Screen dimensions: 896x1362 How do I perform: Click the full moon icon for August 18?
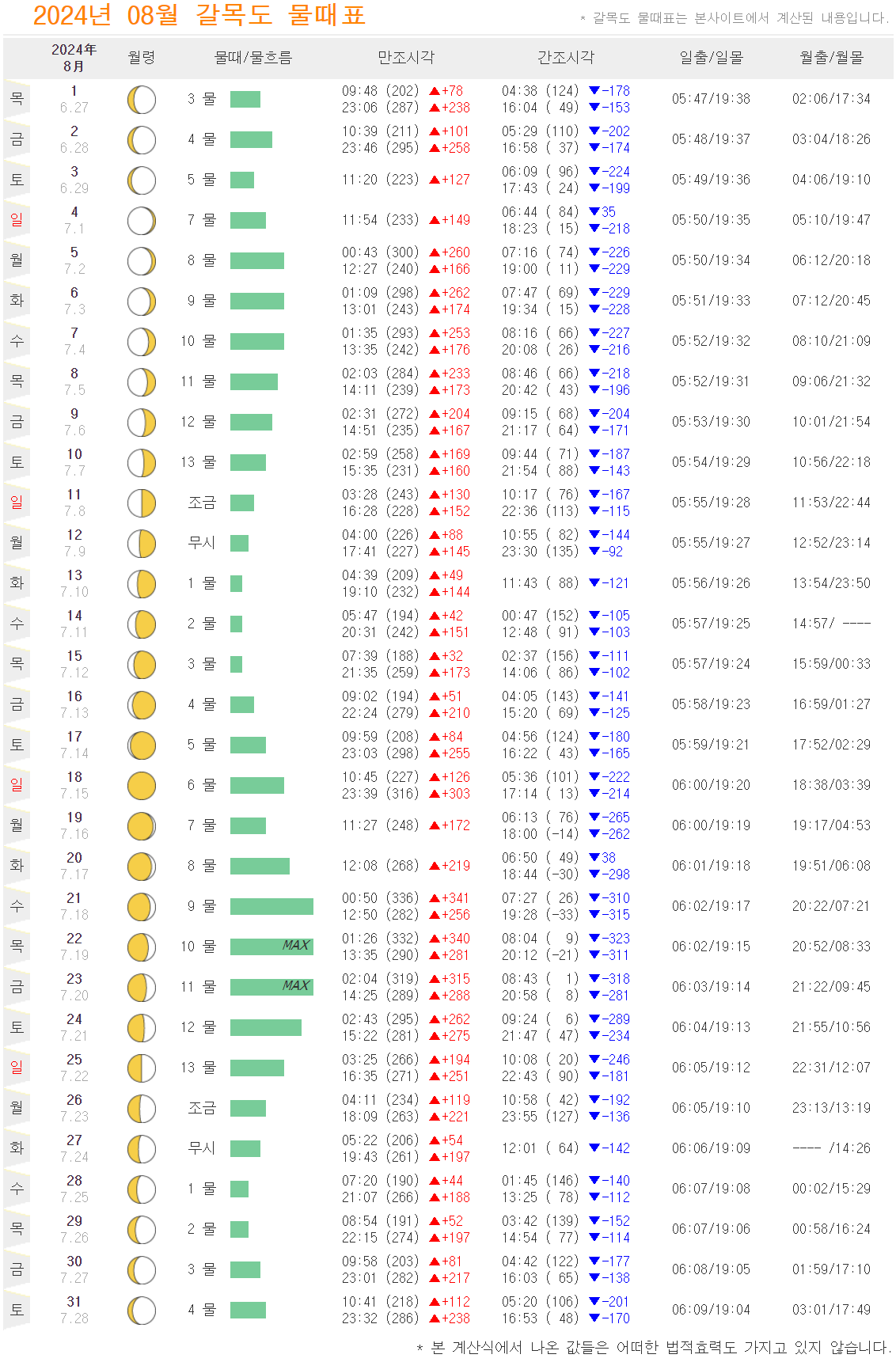pyautogui.click(x=142, y=786)
